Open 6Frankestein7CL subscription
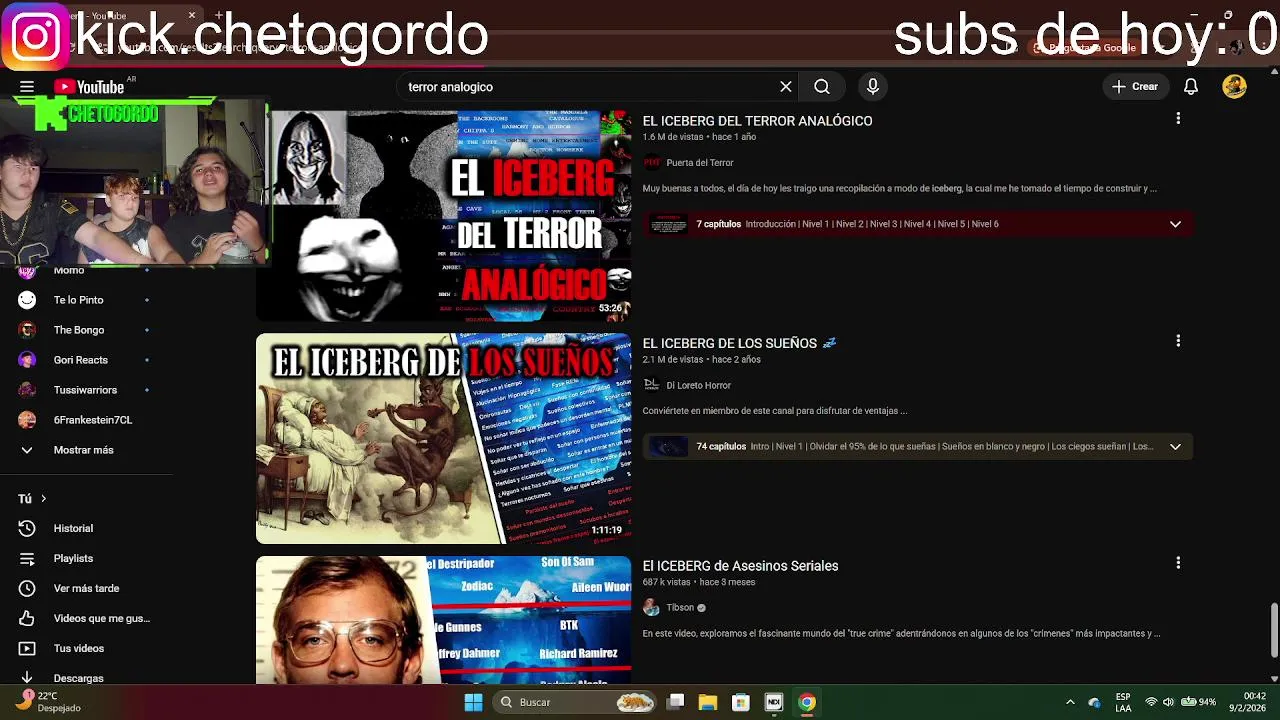Viewport: 1280px width, 720px height. (x=92, y=420)
